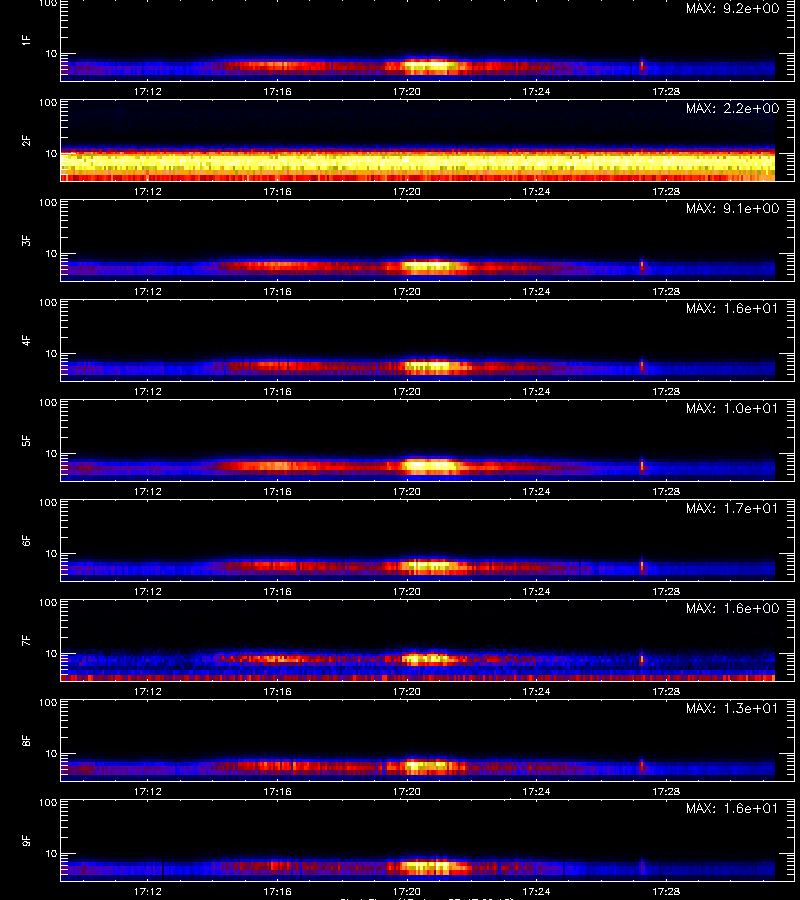Click the MAX: 1.7e+01 readout

[x=732, y=508]
